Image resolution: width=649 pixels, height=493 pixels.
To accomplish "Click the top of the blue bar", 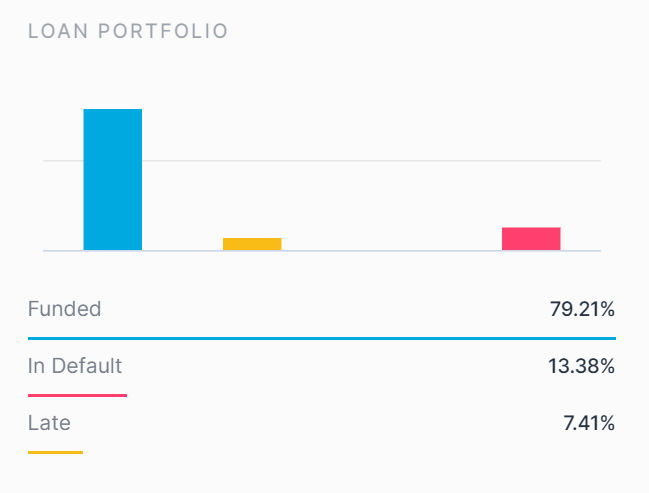I will pos(113,110).
